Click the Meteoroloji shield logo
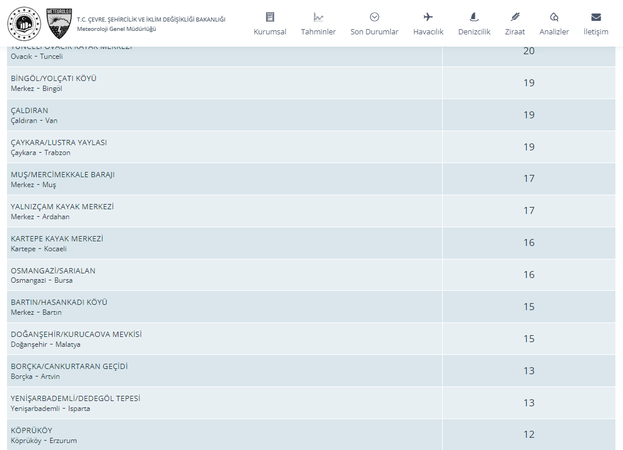The height and width of the screenshot is (450, 623). coord(59,23)
